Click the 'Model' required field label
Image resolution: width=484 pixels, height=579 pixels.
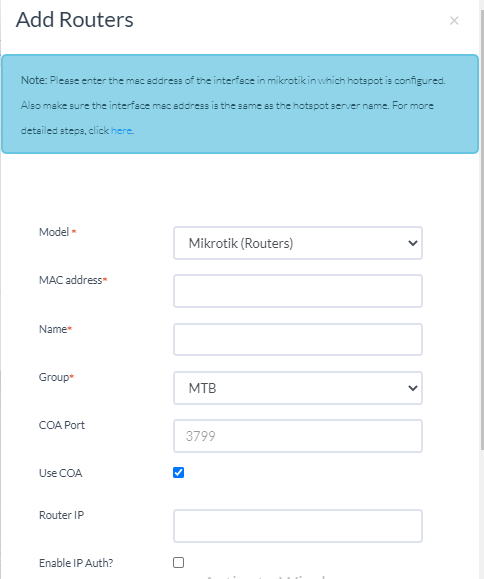54,232
